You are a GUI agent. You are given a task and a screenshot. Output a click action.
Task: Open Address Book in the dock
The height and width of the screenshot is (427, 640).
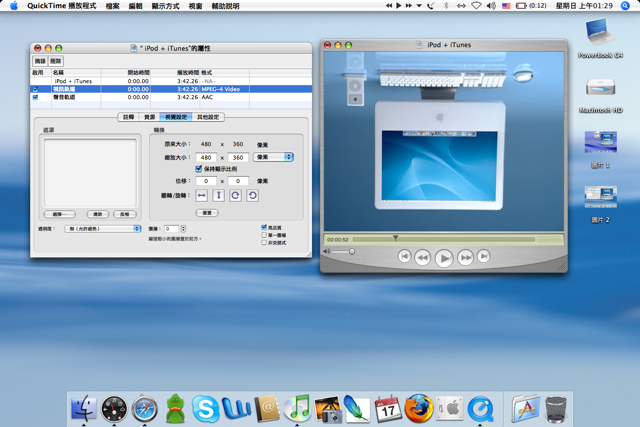[267, 409]
